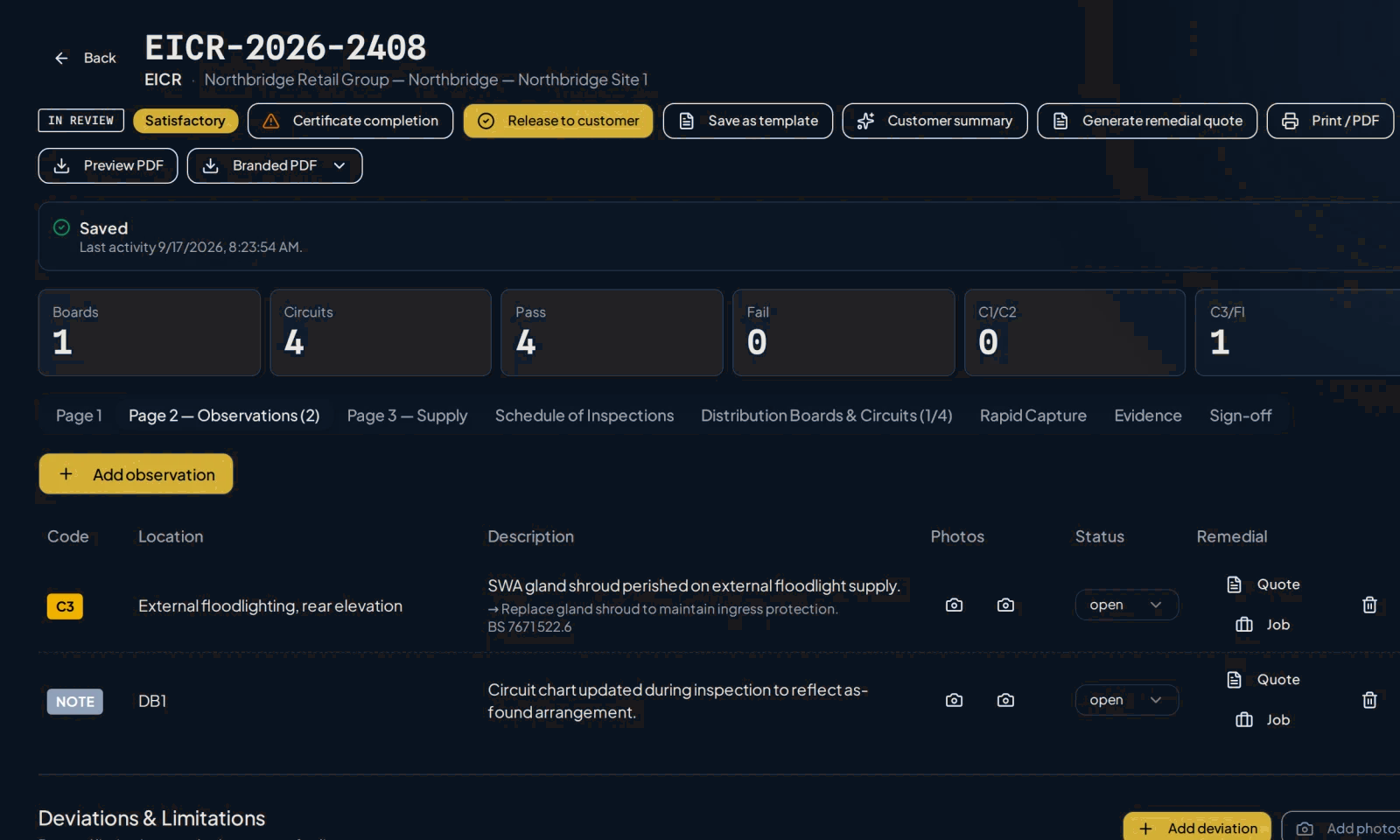Click the C3/FI count card
The width and height of the screenshot is (1400, 840).
pyautogui.click(x=1298, y=332)
